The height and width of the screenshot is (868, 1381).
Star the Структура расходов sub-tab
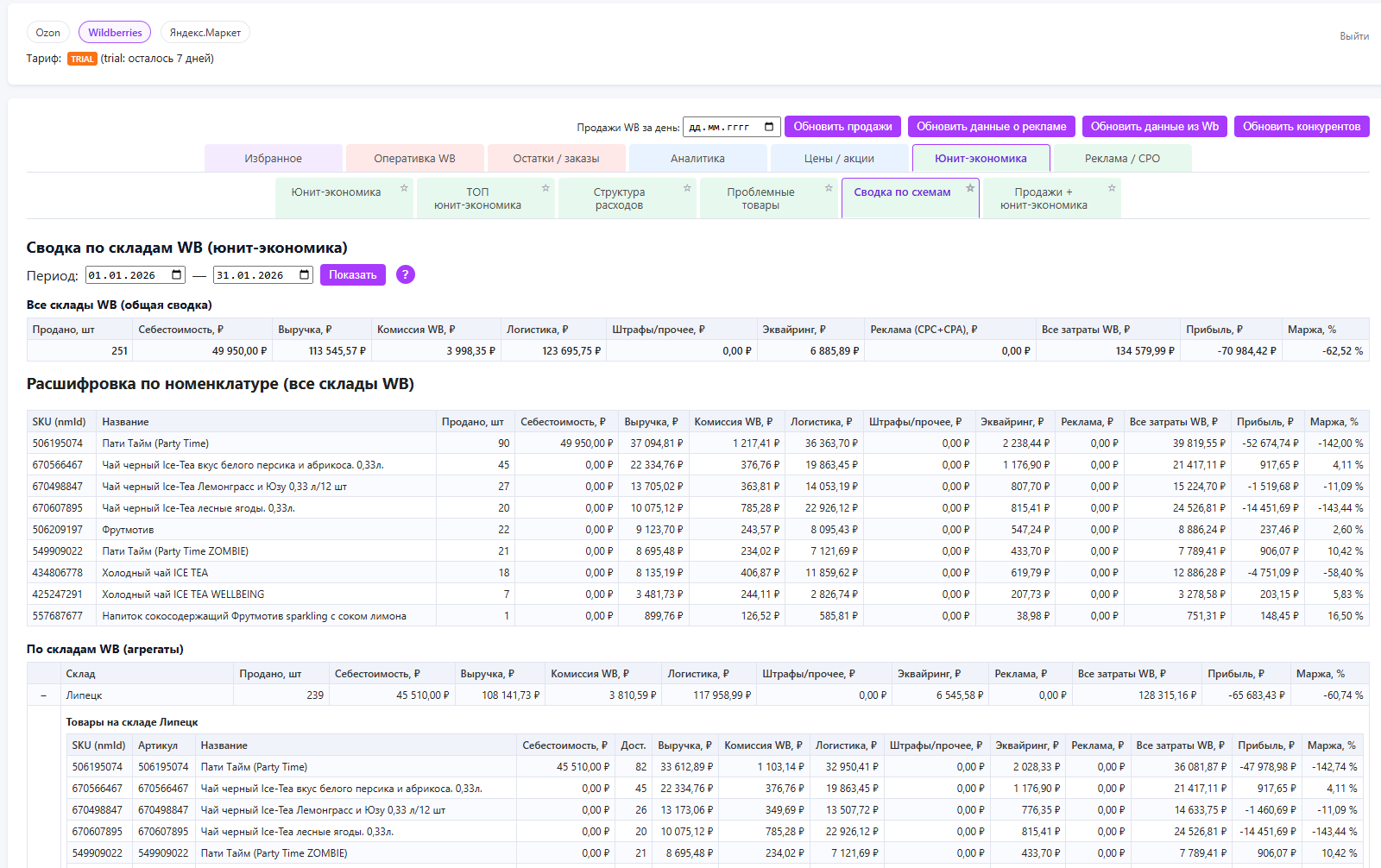click(687, 187)
